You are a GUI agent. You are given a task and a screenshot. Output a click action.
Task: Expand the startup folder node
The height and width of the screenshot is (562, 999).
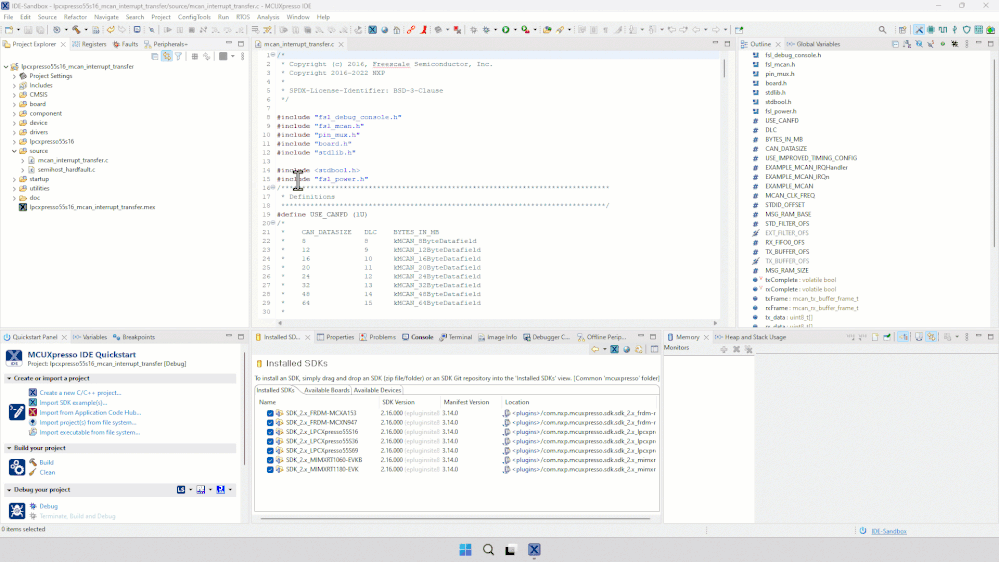15,179
